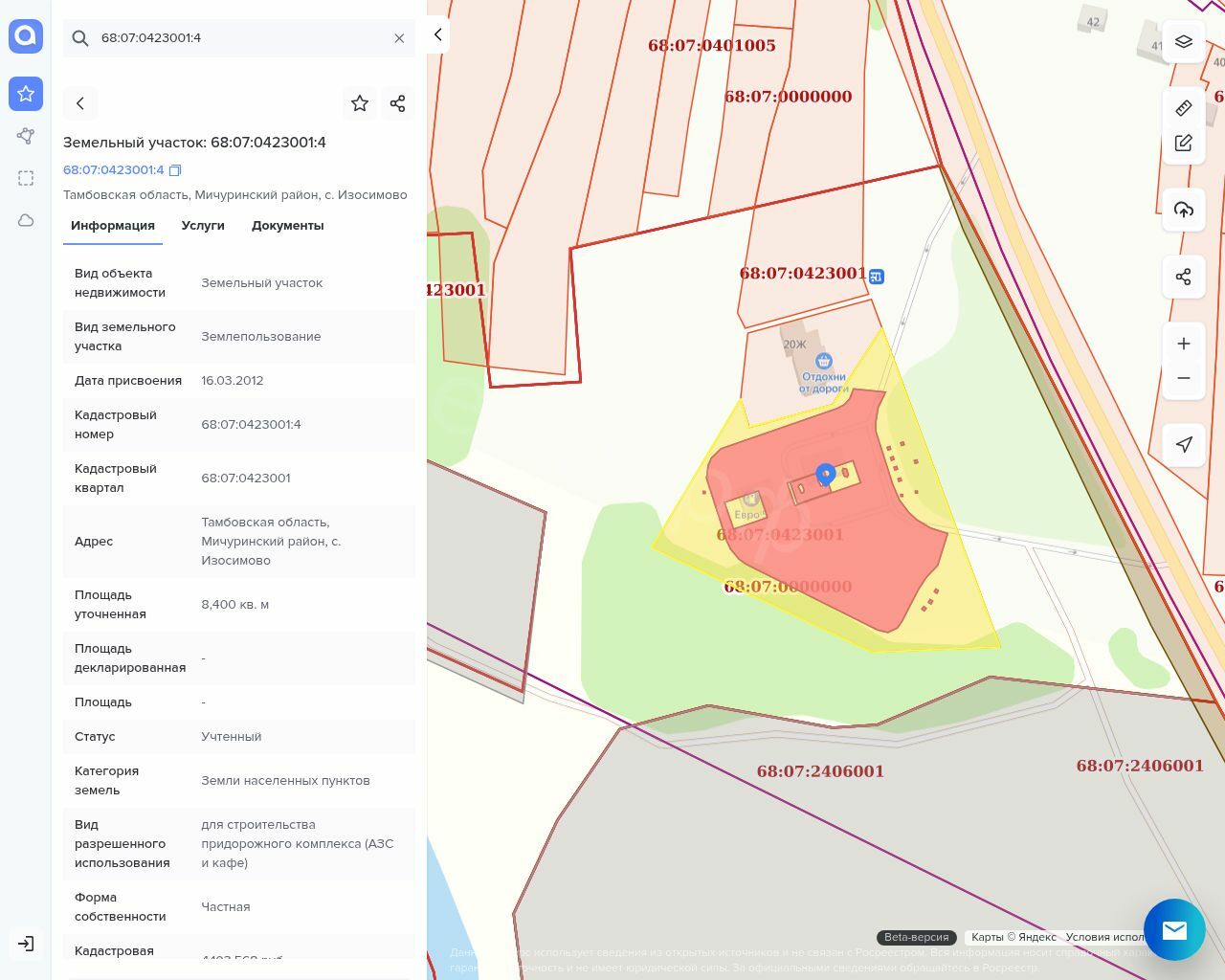
Task: Open the mail chat widget
Action: coord(1174,929)
